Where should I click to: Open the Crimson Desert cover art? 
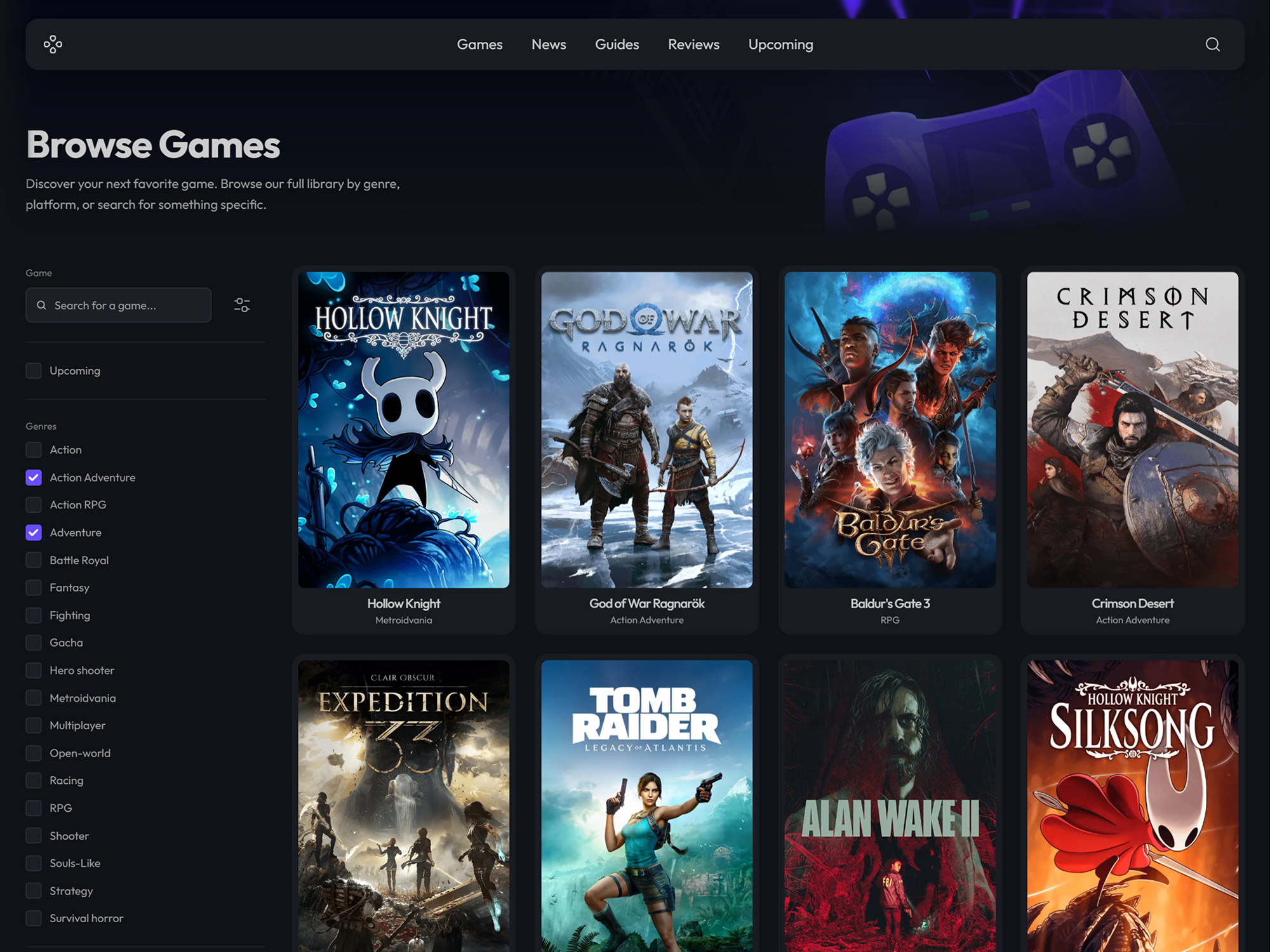[1133, 430]
